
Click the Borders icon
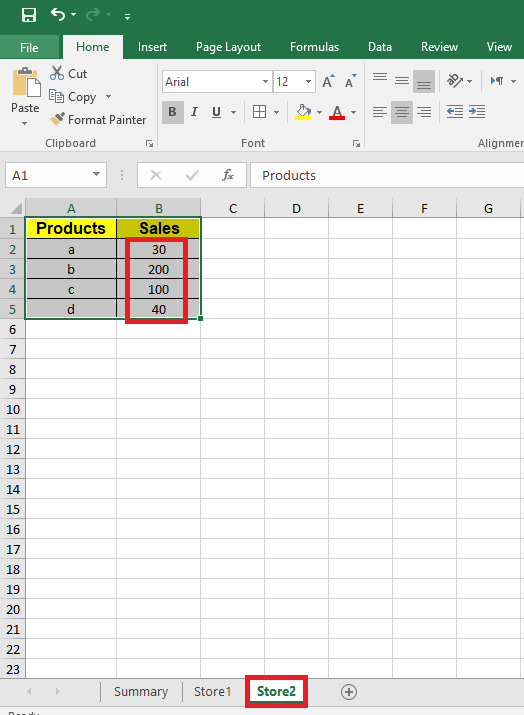[259, 112]
